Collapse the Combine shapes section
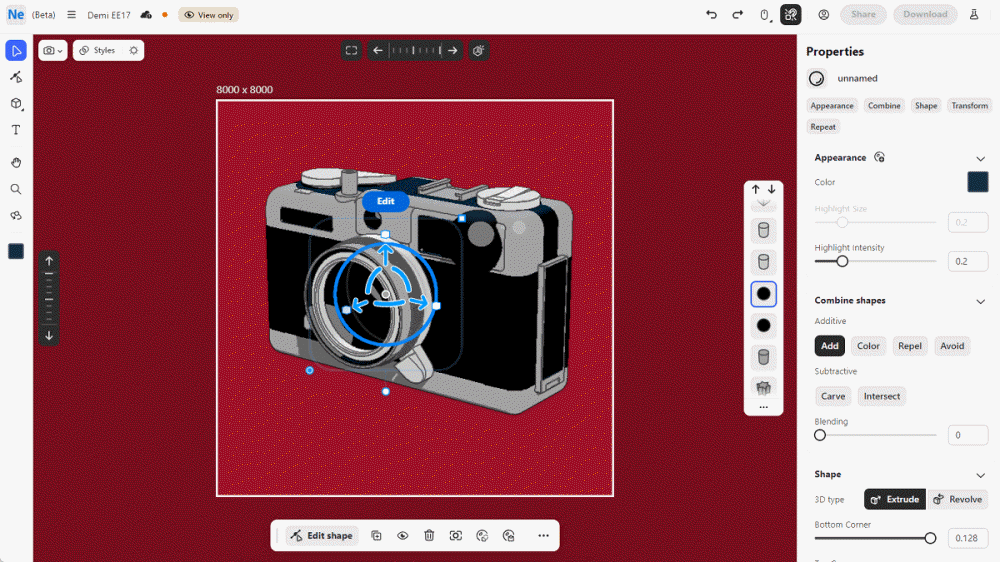Image resolution: width=1000 pixels, height=562 pixels. click(980, 301)
